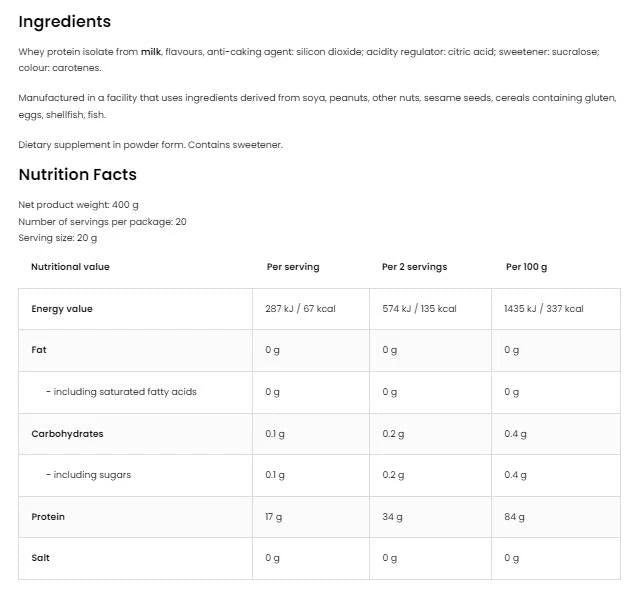The height and width of the screenshot is (597, 640).
Task: Click the bold word milk in ingredients
Action: click(x=151, y=52)
